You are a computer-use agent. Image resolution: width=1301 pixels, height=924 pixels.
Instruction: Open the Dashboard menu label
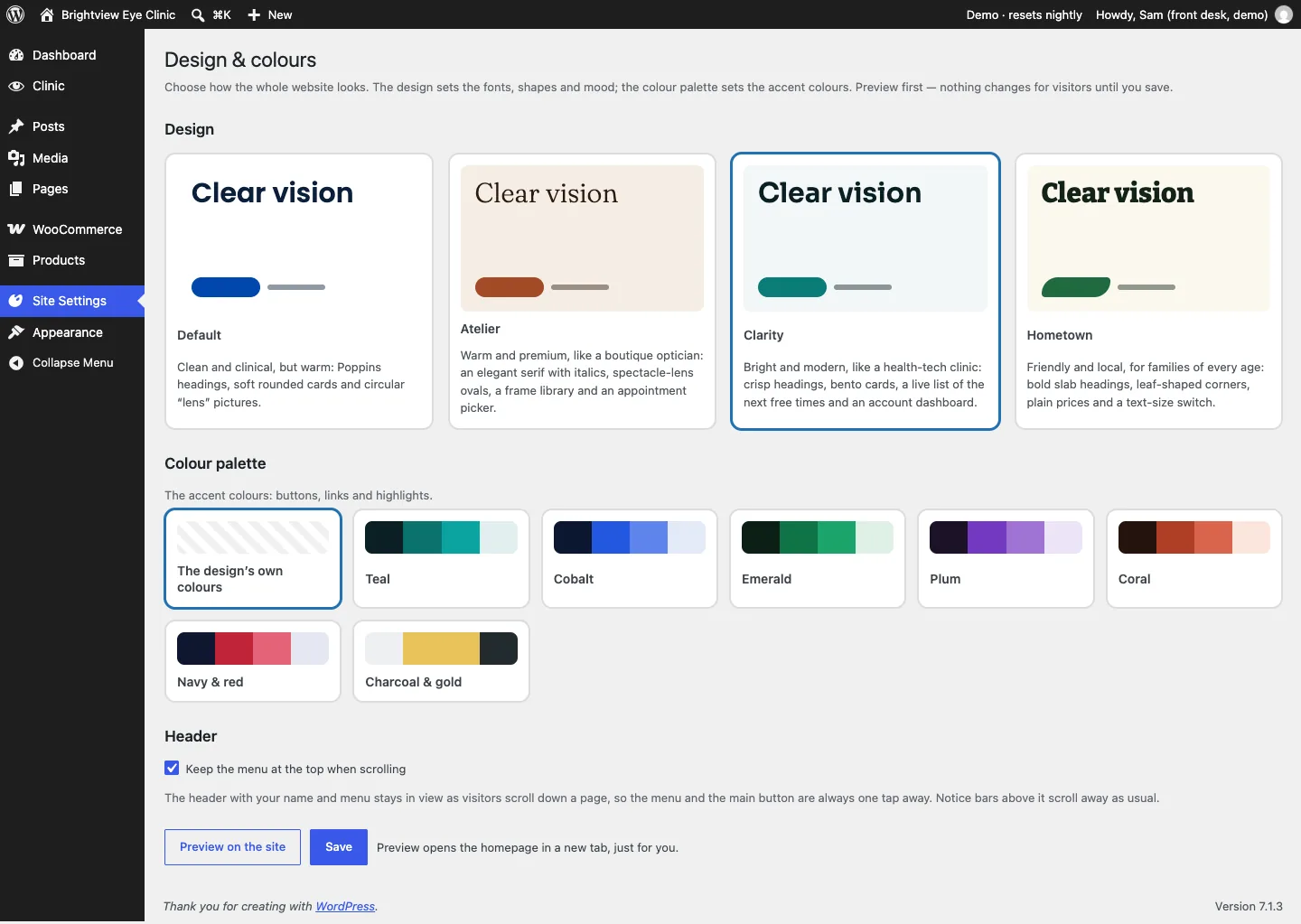tap(64, 55)
